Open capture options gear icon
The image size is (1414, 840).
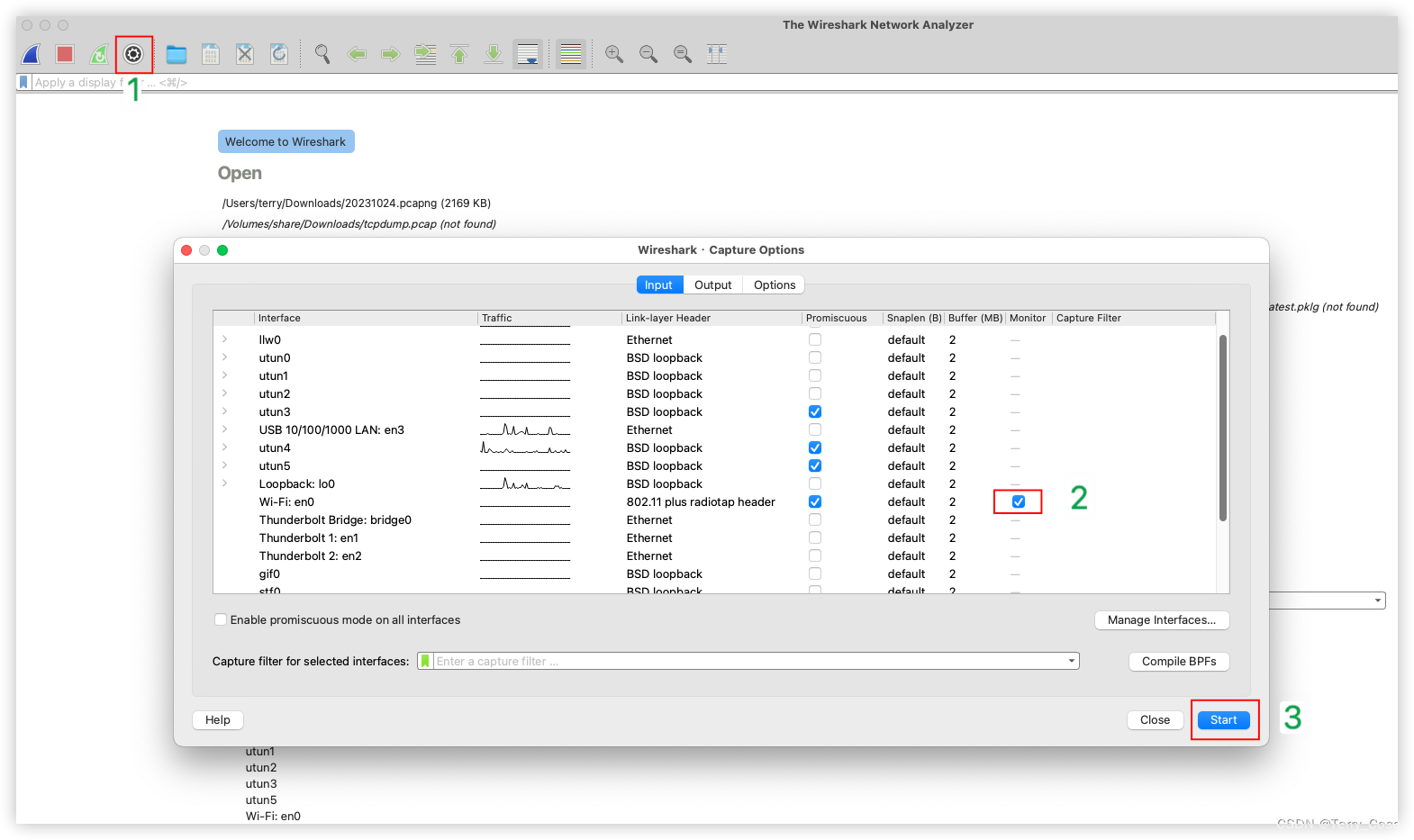[x=133, y=54]
